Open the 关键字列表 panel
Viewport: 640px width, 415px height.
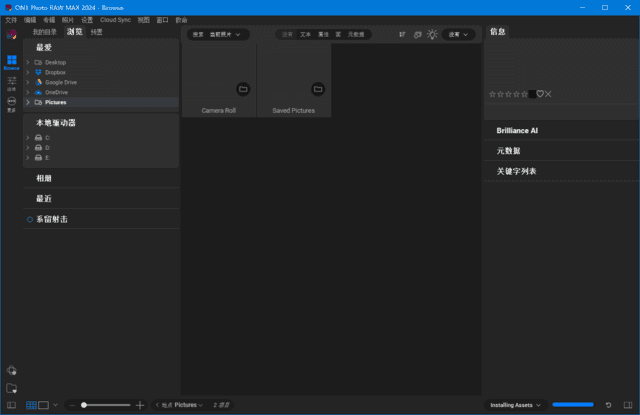click(516, 171)
